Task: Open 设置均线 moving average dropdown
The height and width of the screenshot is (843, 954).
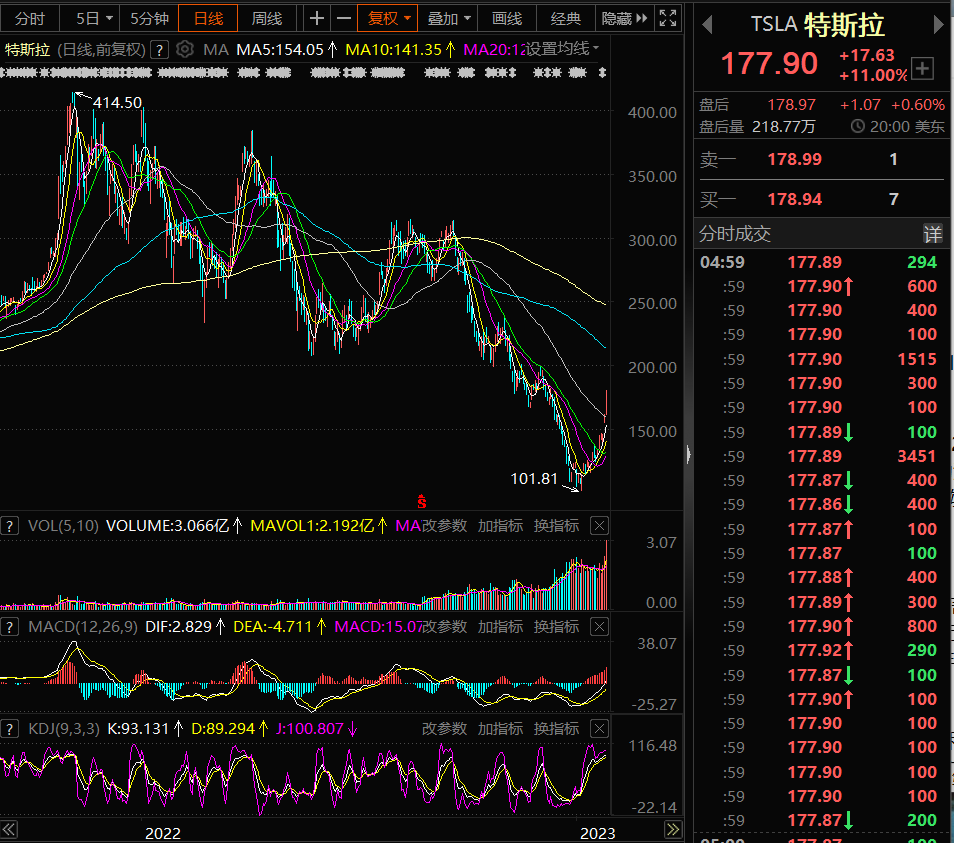Action: (562, 49)
